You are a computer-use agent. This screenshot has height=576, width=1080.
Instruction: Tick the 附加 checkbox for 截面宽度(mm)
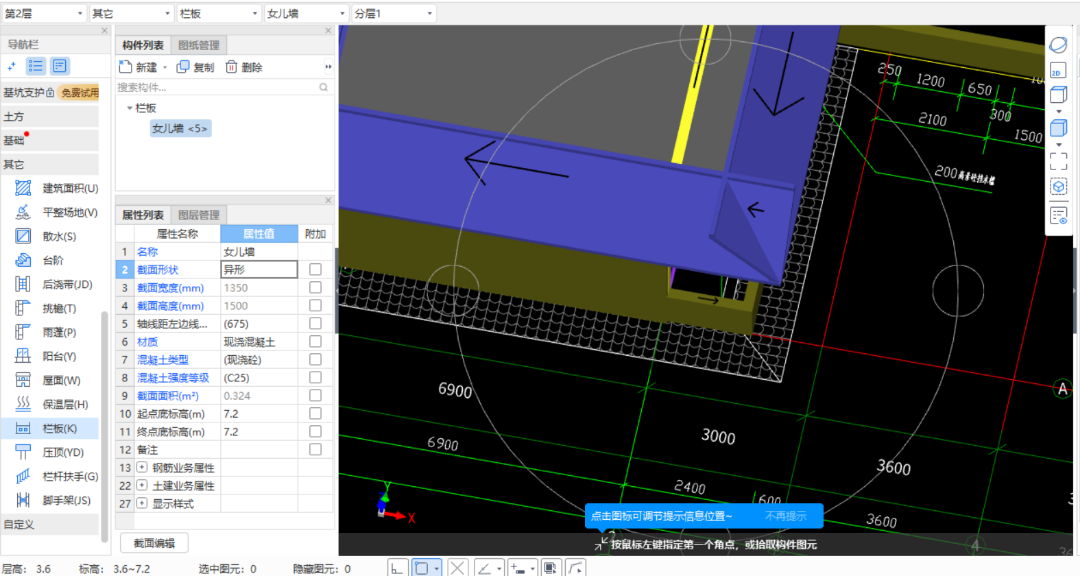pyautogui.click(x=315, y=287)
